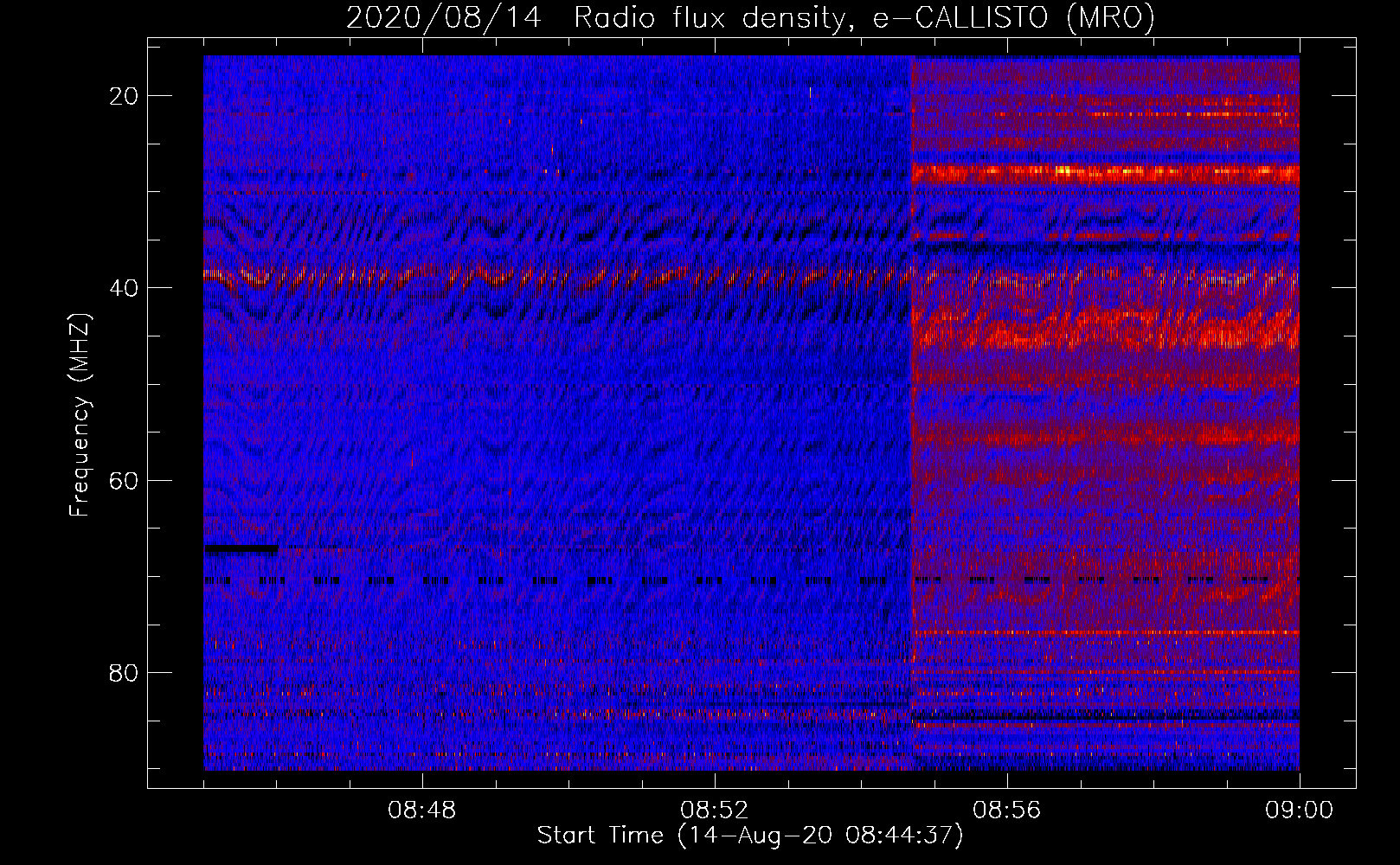1400x865 pixels.
Task: Click the 40 MHz frequency tick label
Action: (x=124, y=288)
